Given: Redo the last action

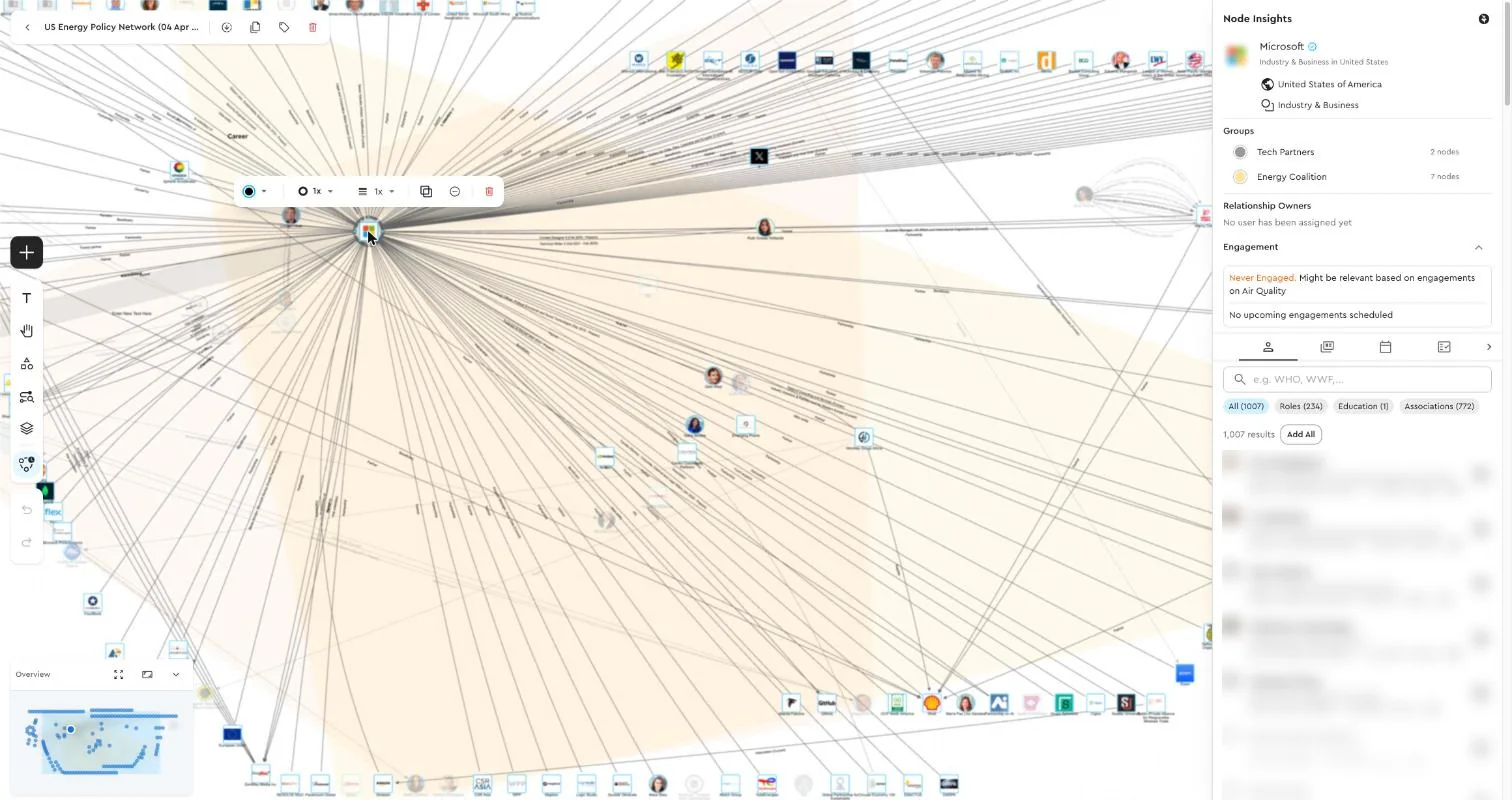Looking at the screenshot, I should coord(27,542).
